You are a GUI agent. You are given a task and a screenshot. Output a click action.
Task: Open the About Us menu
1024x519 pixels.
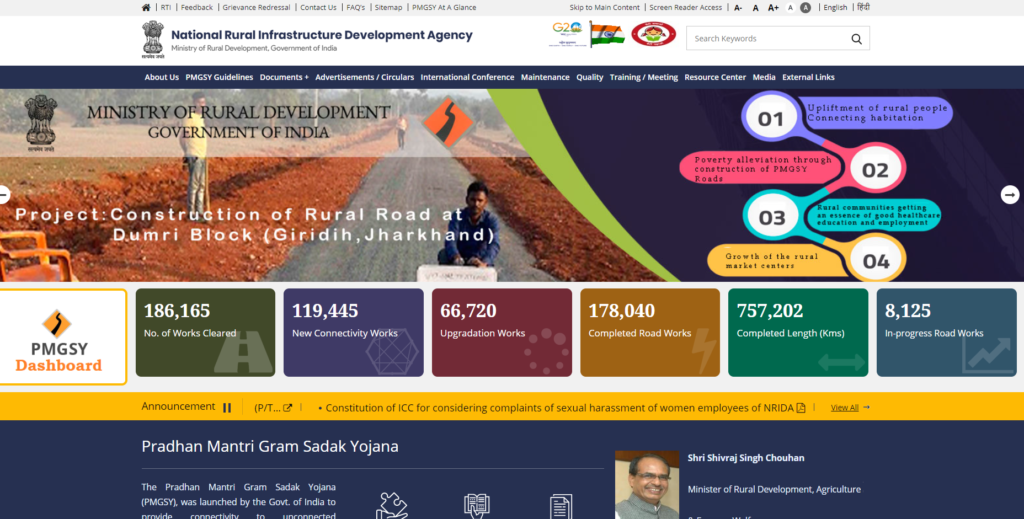(161, 77)
